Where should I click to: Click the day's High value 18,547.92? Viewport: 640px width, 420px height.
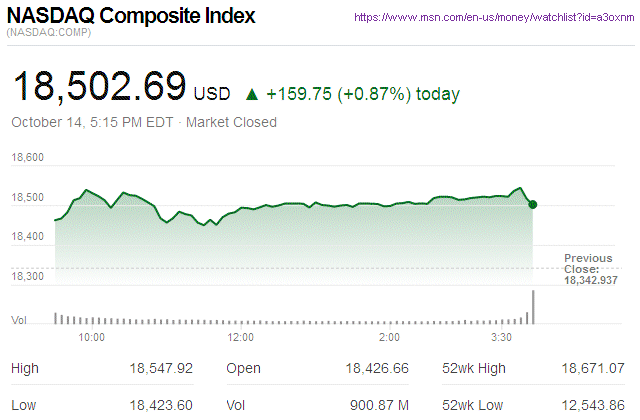[x=161, y=369]
